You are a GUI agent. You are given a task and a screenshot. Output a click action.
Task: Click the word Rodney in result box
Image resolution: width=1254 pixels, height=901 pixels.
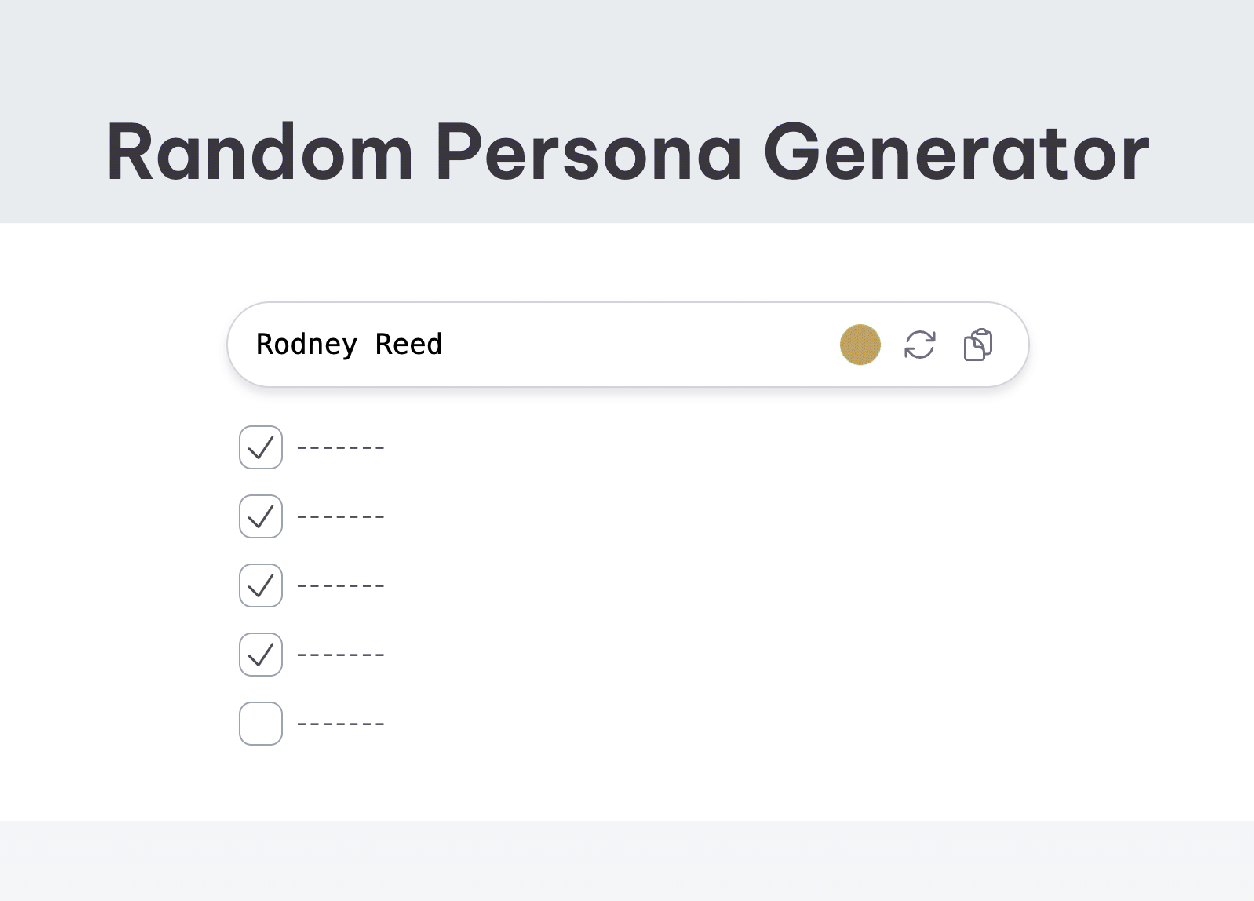(307, 345)
